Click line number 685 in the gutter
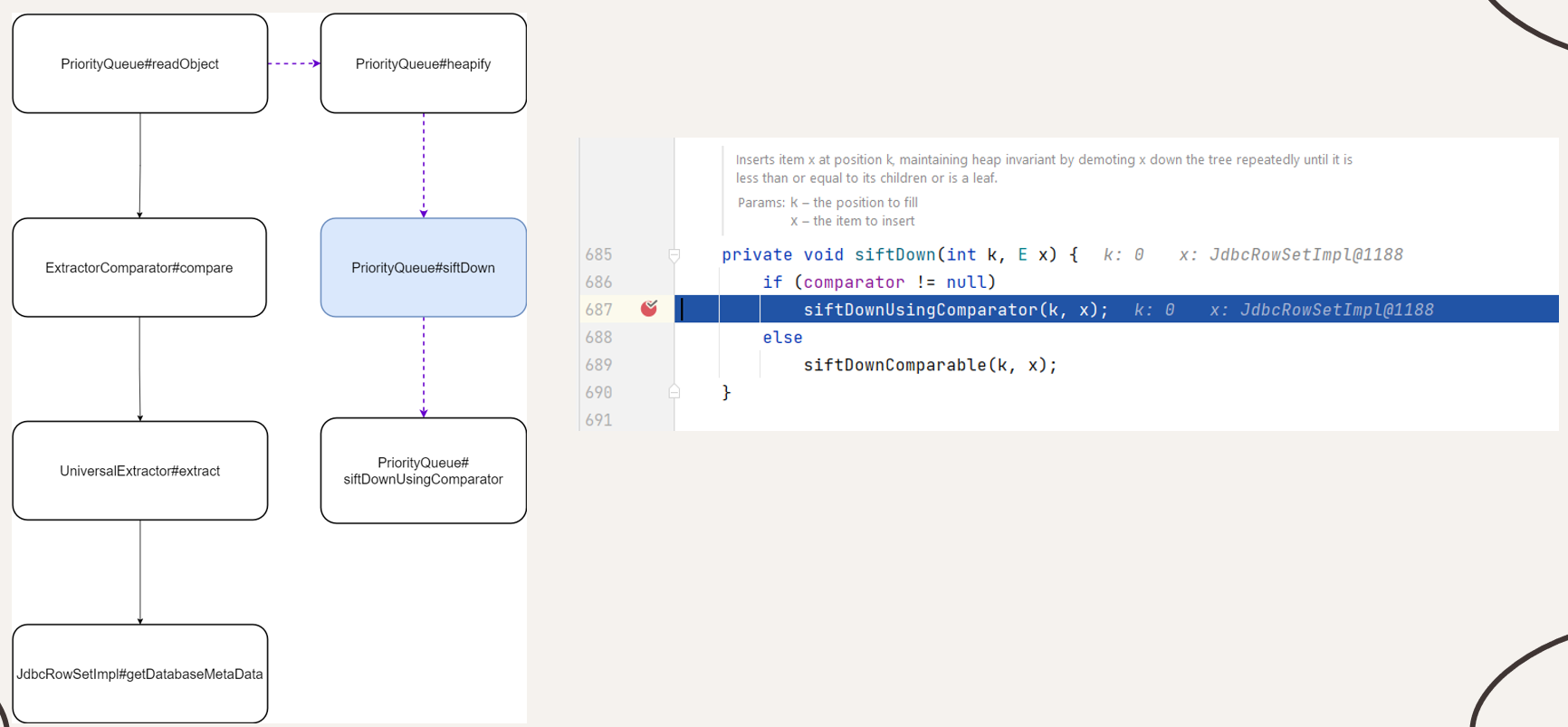Screen dimensions: 1568x727 [x=598, y=254]
